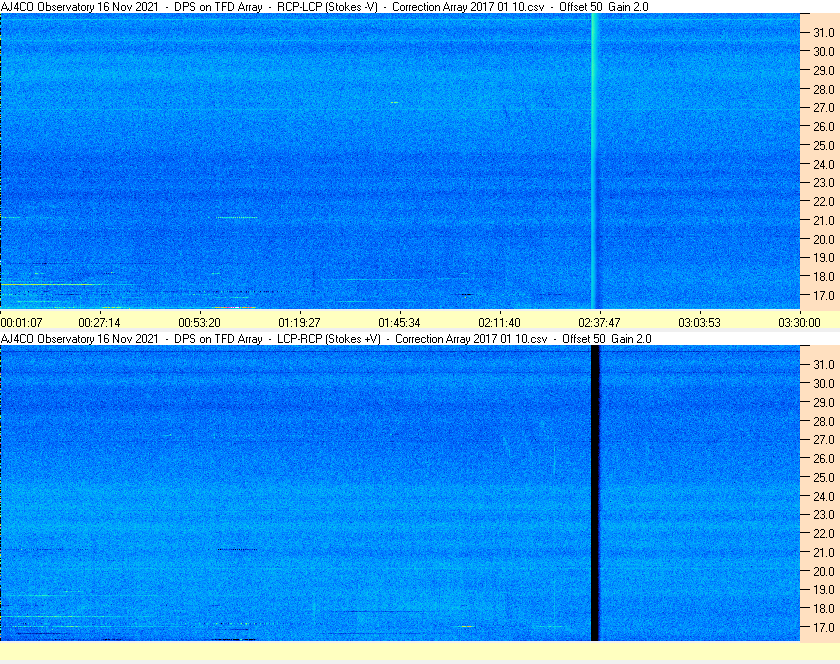Click the 21.0 frequency tick on the LCP-RCP plot
The image size is (840, 664).
[823, 553]
